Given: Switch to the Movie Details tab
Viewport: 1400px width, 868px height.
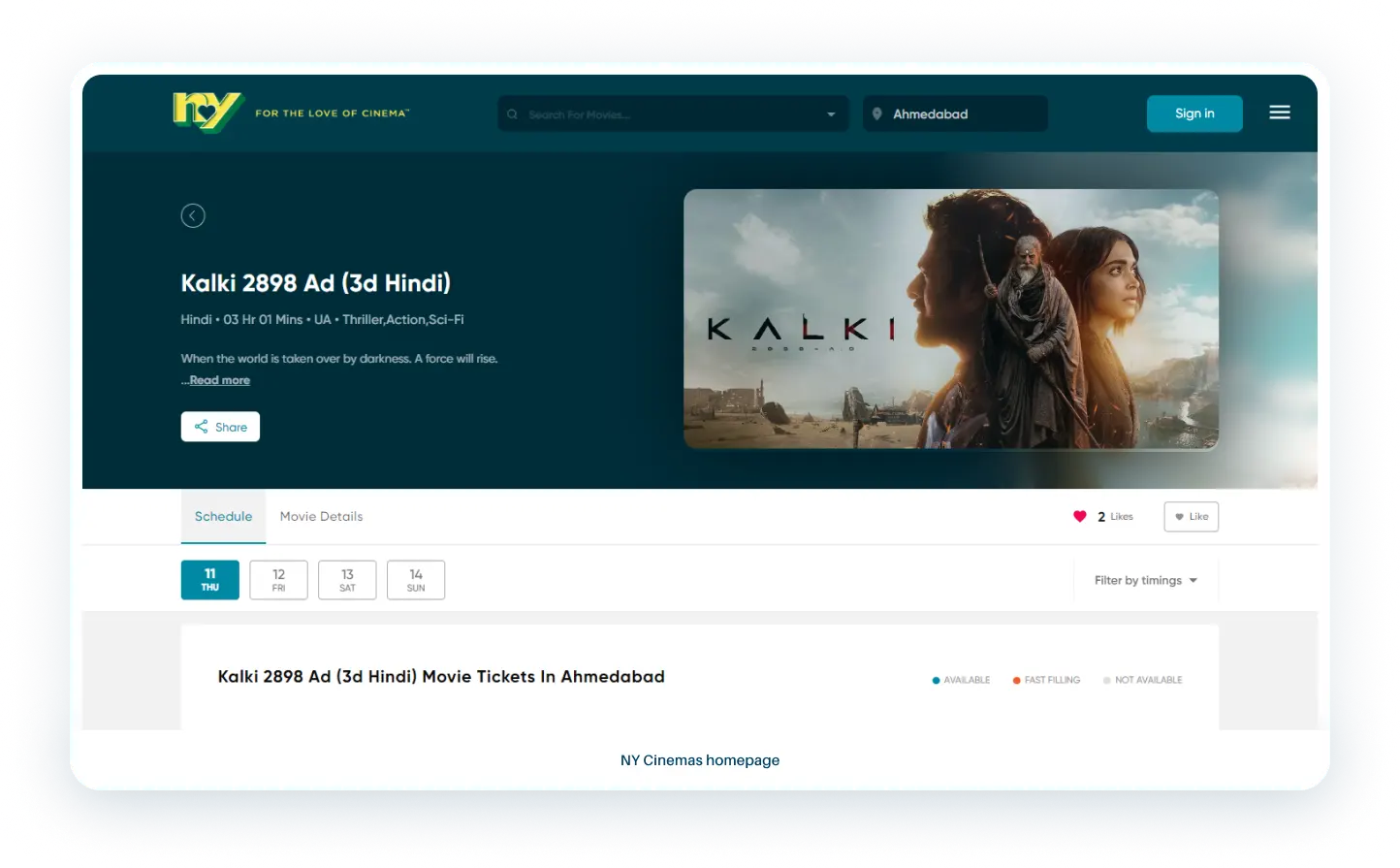Looking at the screenshot, I should point(321,516).
